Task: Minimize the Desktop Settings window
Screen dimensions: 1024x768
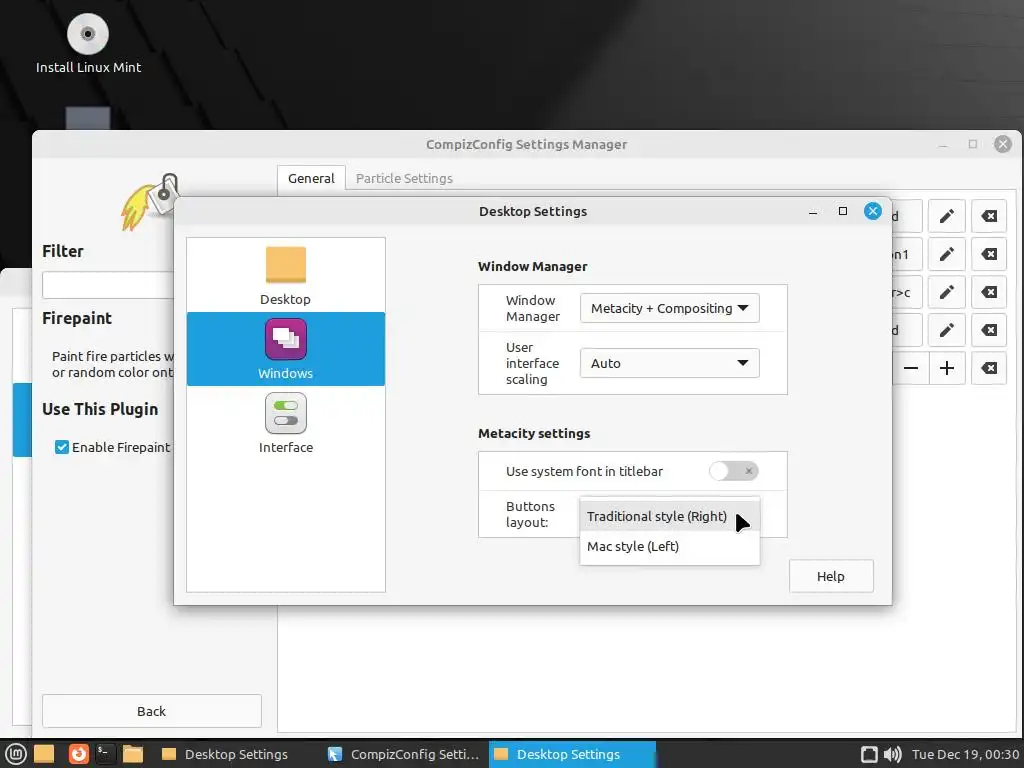Action: (813, 212)
